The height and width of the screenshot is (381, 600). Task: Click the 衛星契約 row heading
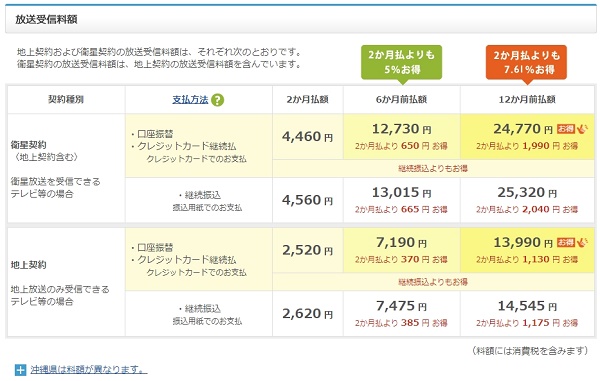[x=28, y=145]
